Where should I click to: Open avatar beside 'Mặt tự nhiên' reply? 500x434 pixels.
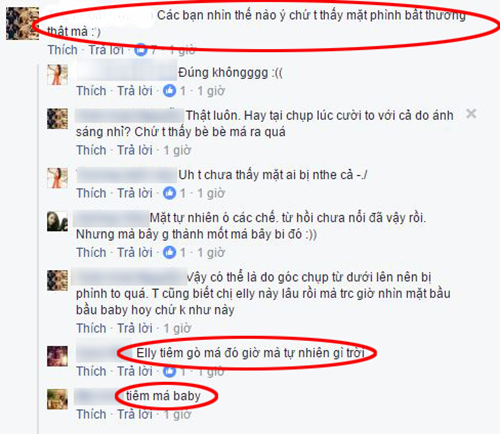tap(57, 221)
